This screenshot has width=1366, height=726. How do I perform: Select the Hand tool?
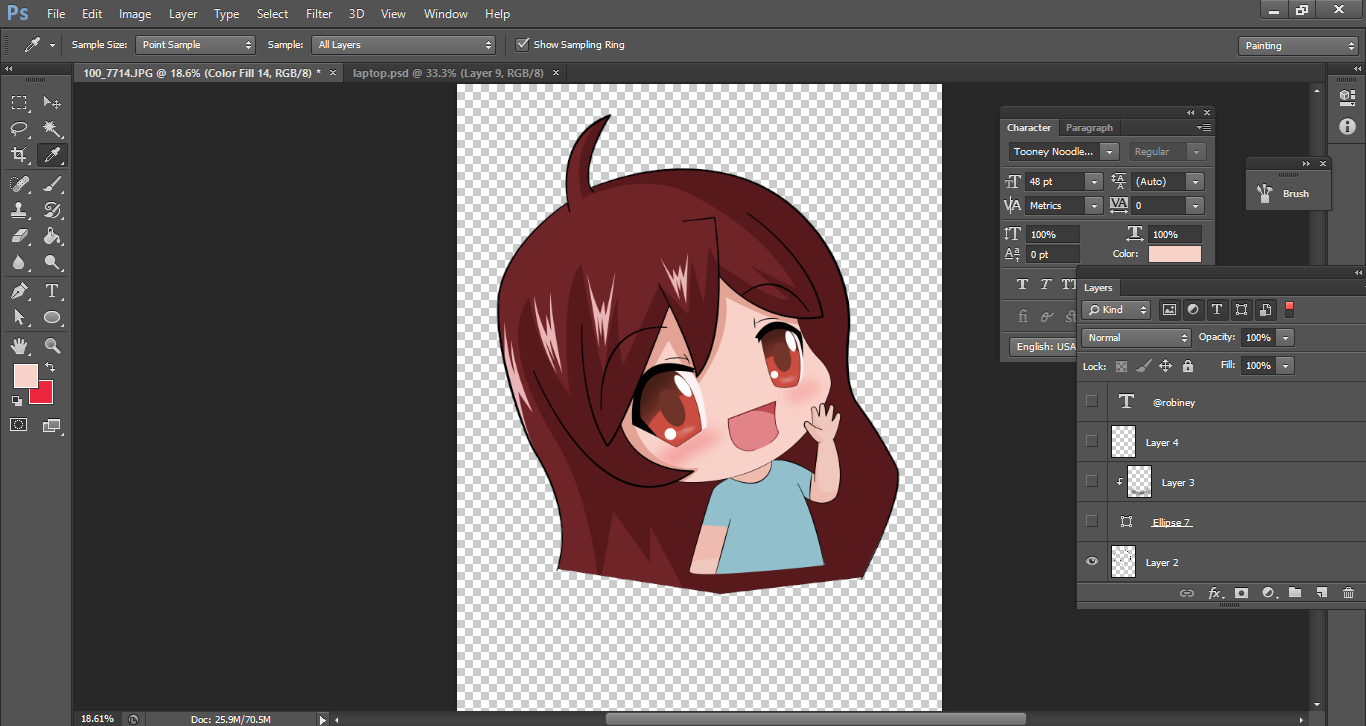pos(19,346)
